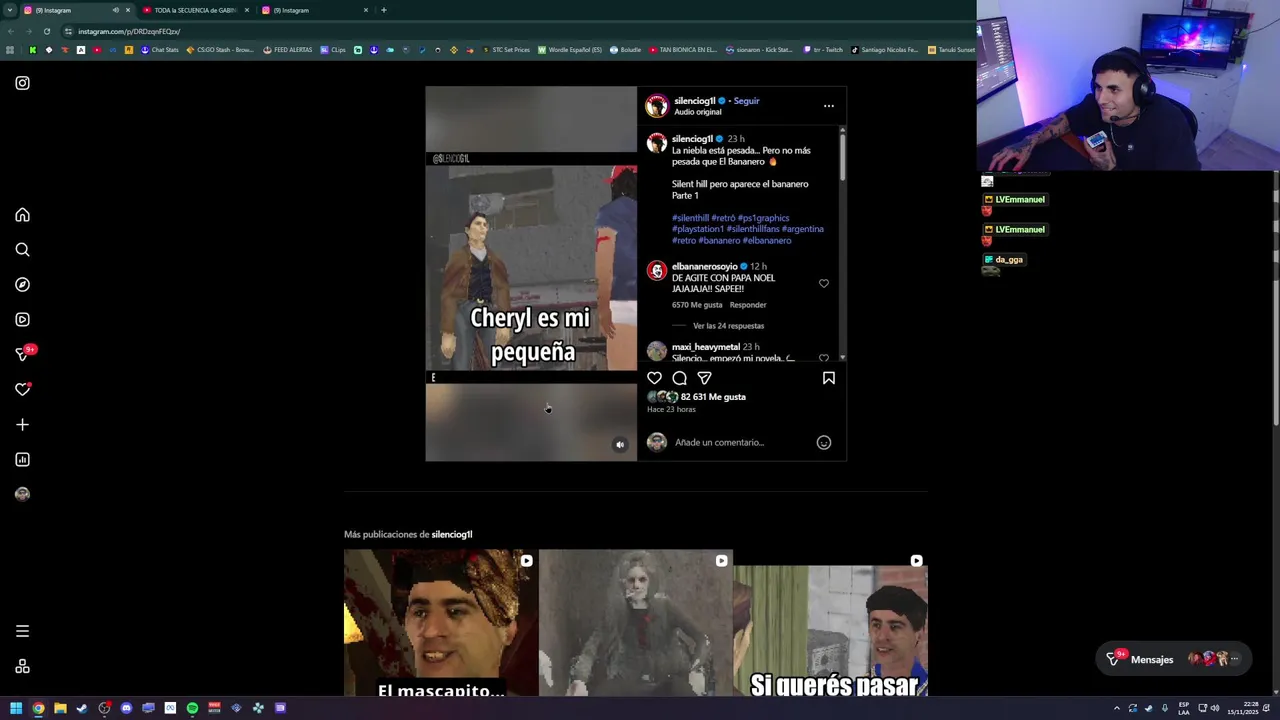Open the Instagram search panel
Screen dimensions: 1280x720
point(22,250)
